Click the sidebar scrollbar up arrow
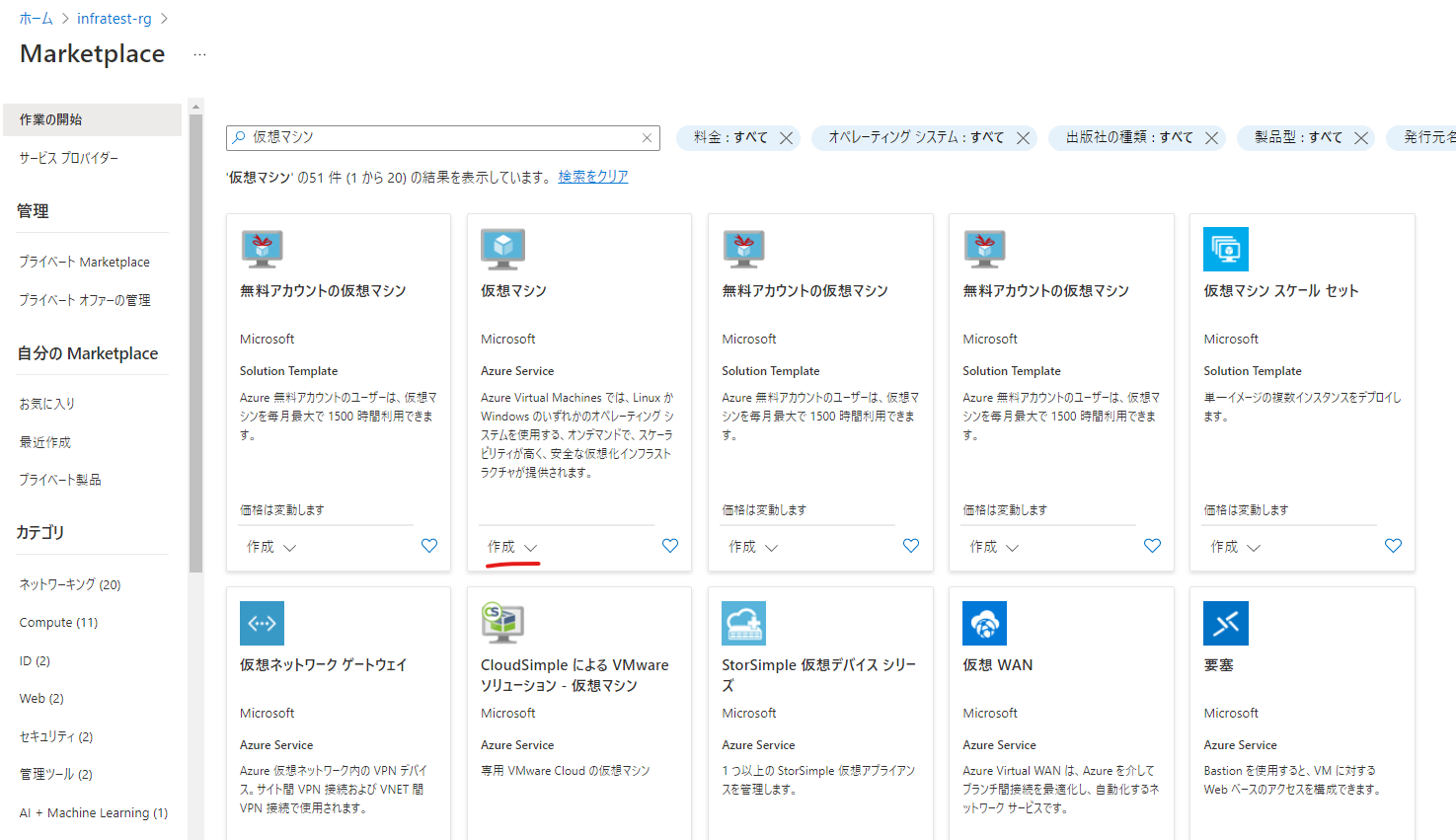Image resolution: width=1456 pixels, height=840 pixels. tap(195, 107)
